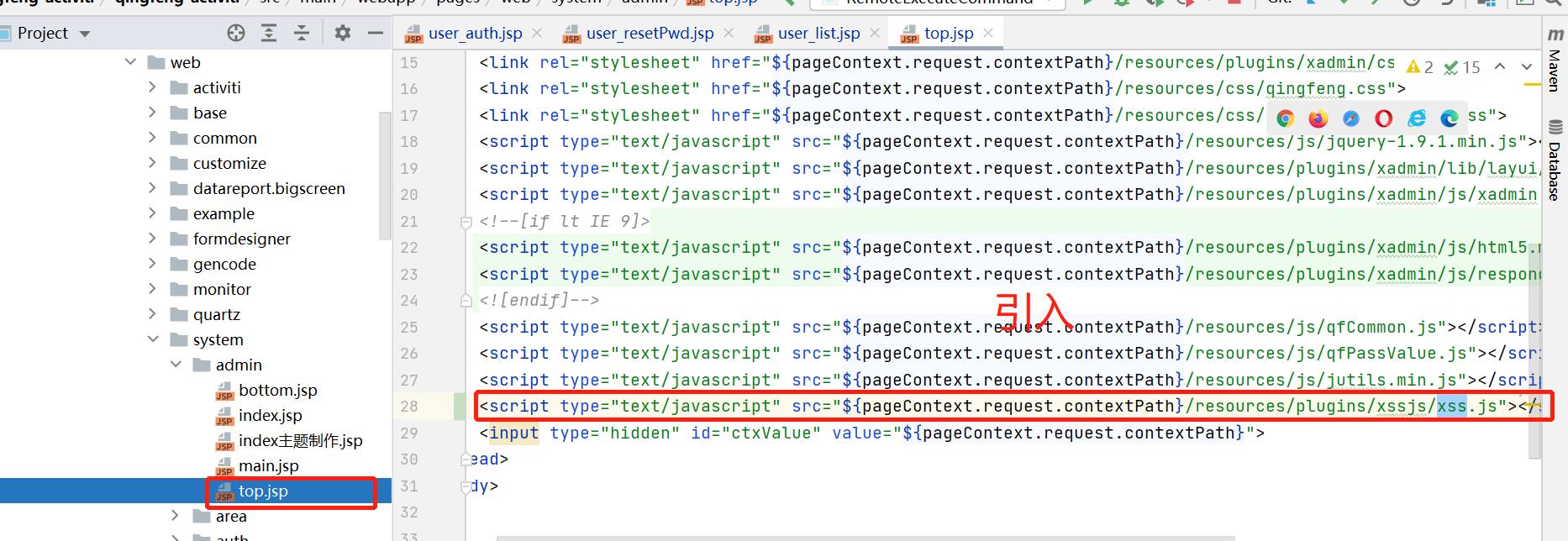Expand the example folder

152,213
